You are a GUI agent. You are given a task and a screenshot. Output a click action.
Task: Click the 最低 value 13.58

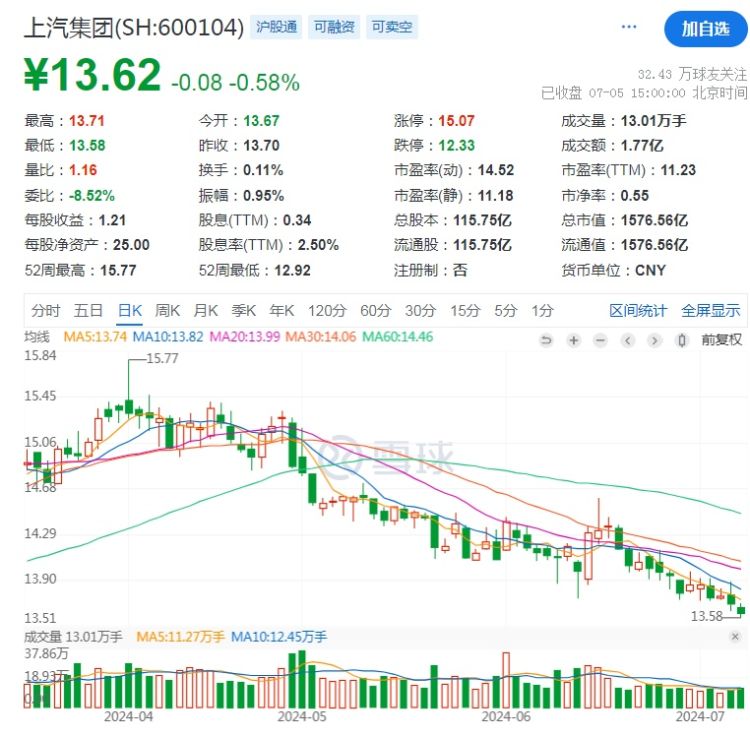[87, 145]
